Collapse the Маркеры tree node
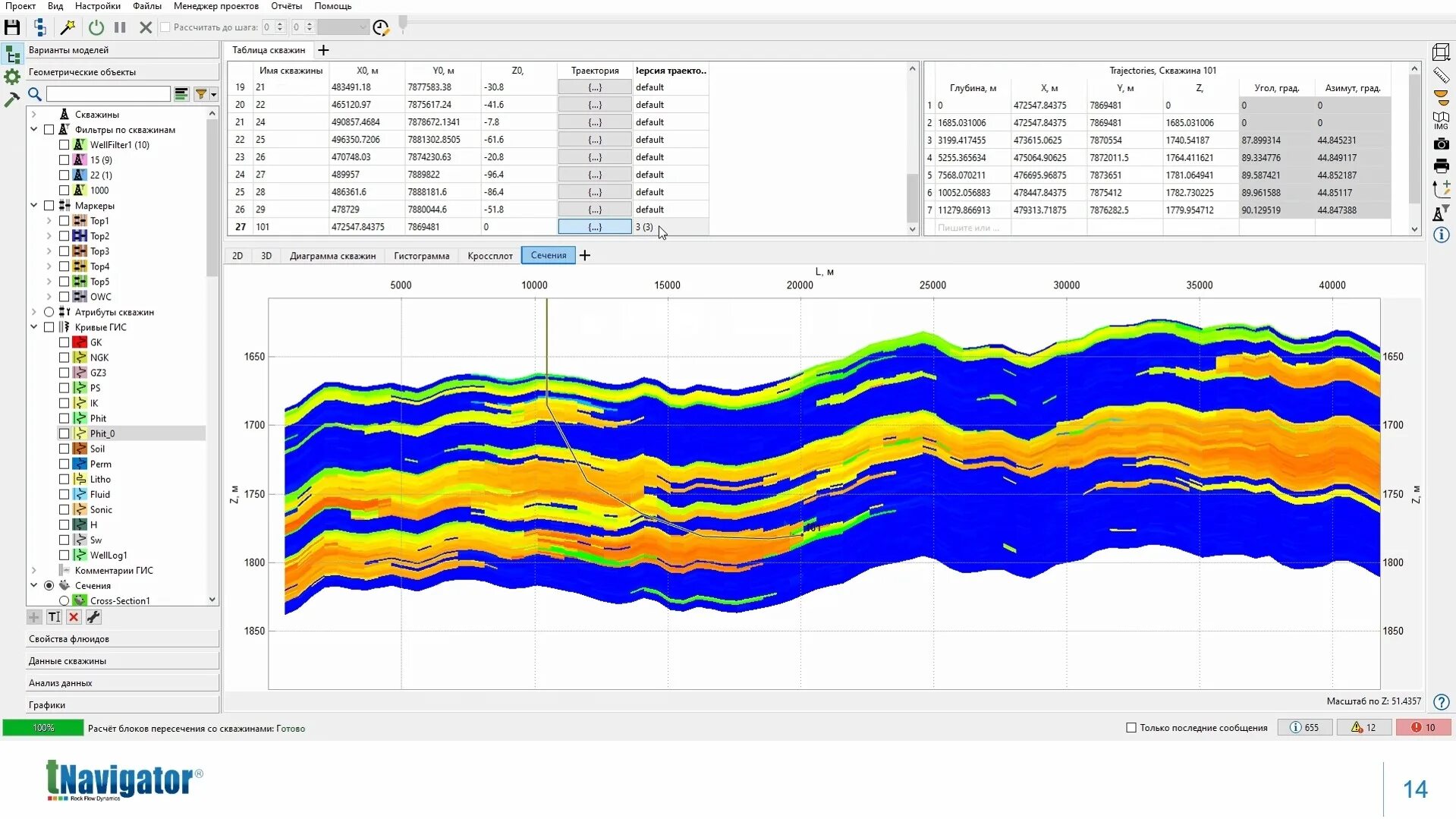The width and height of the screenshot is (1456, 819). [34, 206]
